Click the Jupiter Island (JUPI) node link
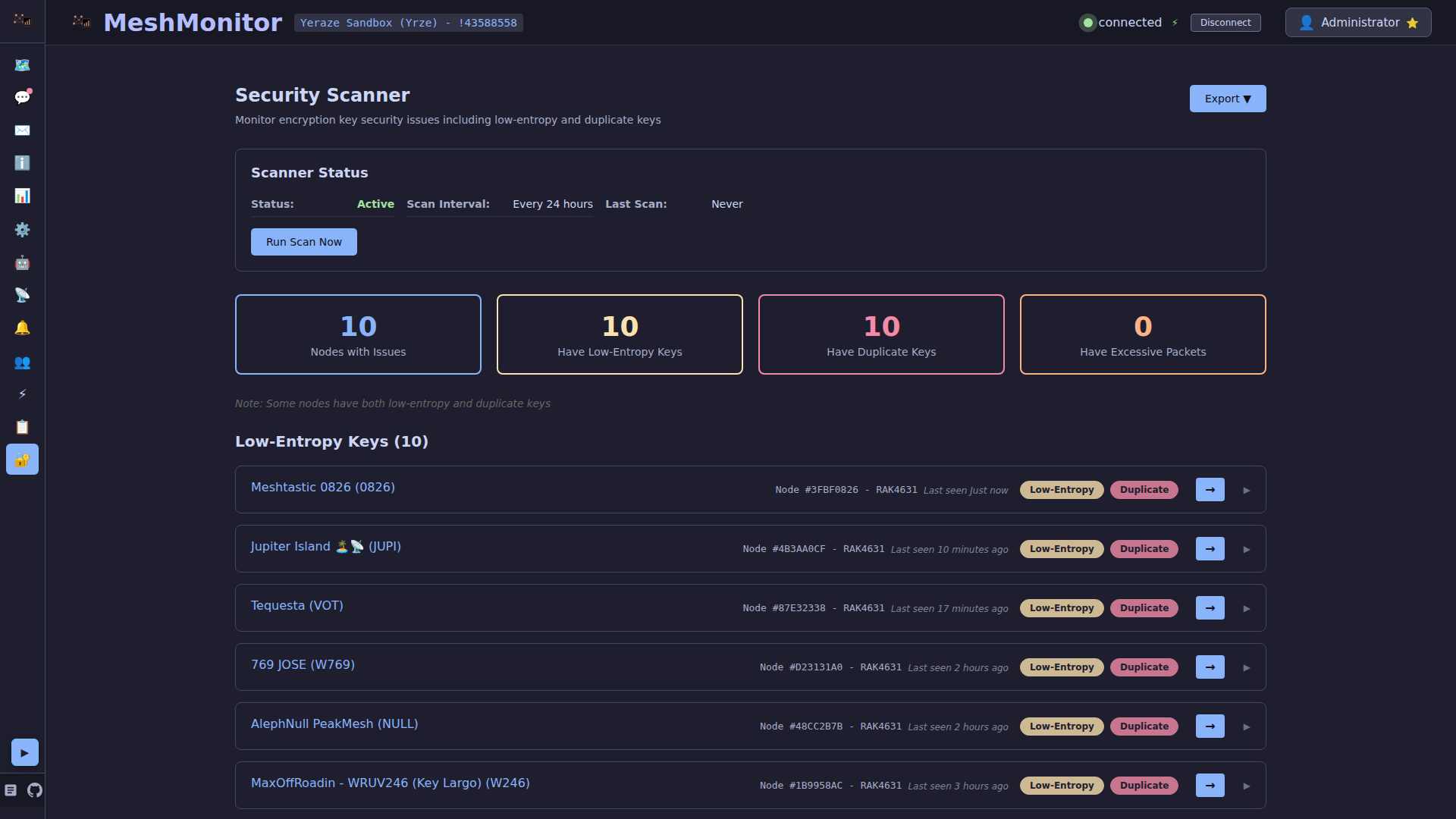1456x819 pixels. pyautogui.click(x=325, y=547)
